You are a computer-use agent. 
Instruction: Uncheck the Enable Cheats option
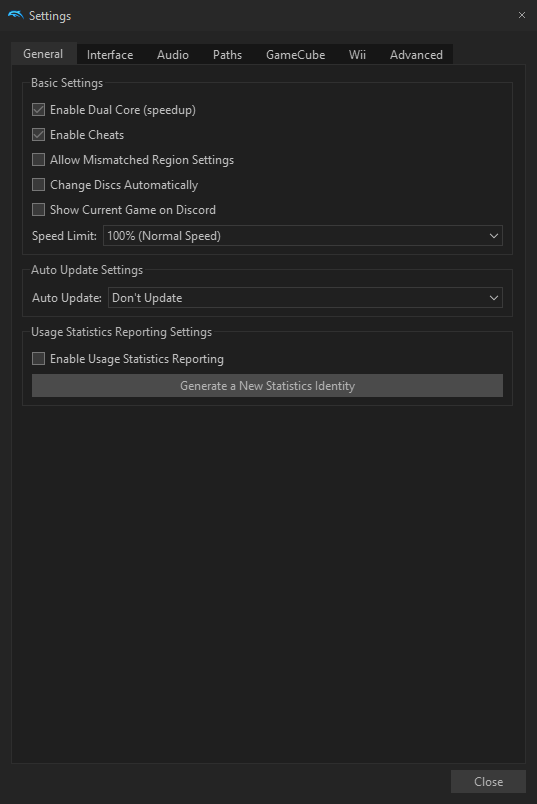(38, 135)
